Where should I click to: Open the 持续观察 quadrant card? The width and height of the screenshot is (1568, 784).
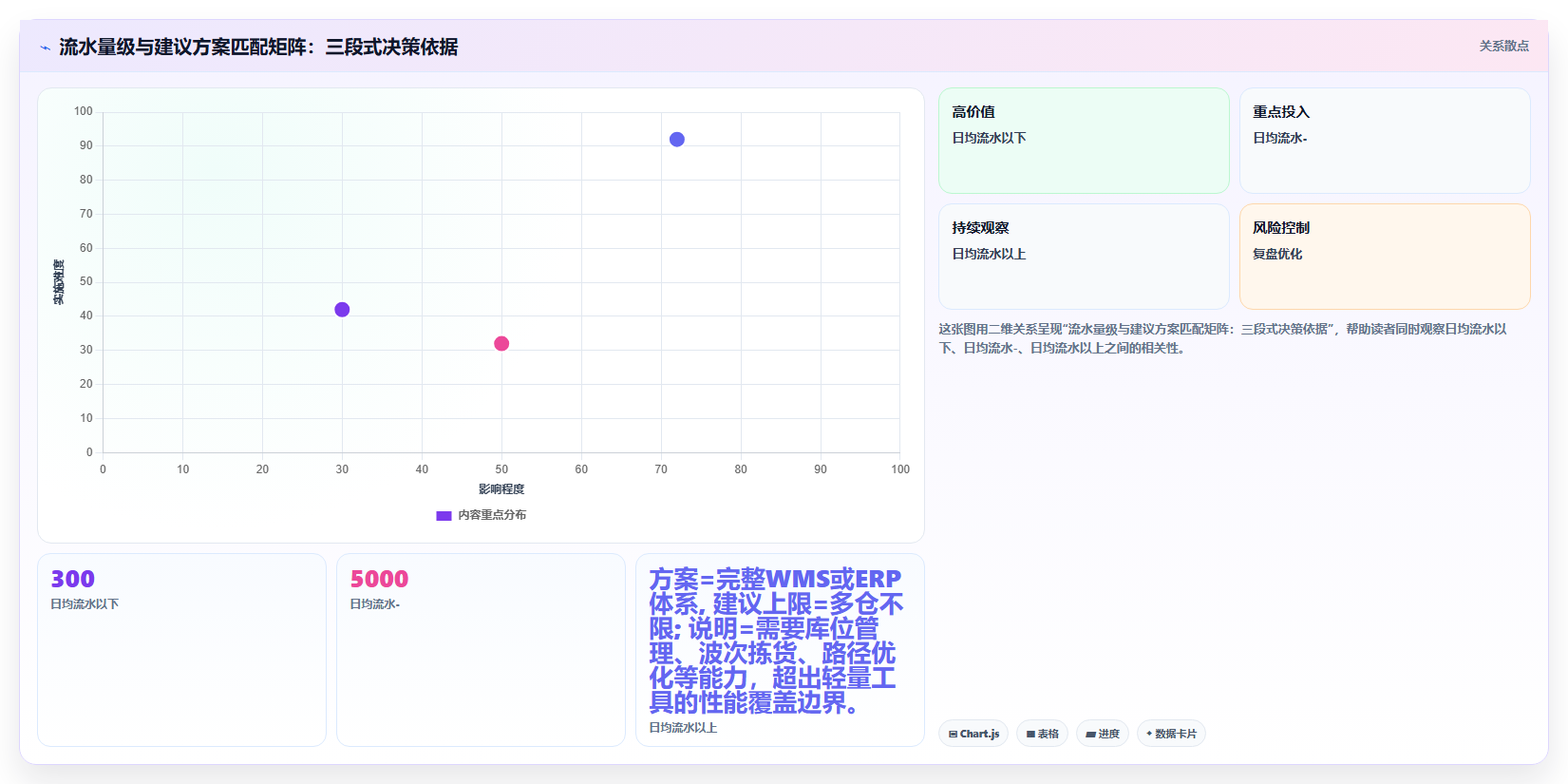[1084, 257]
